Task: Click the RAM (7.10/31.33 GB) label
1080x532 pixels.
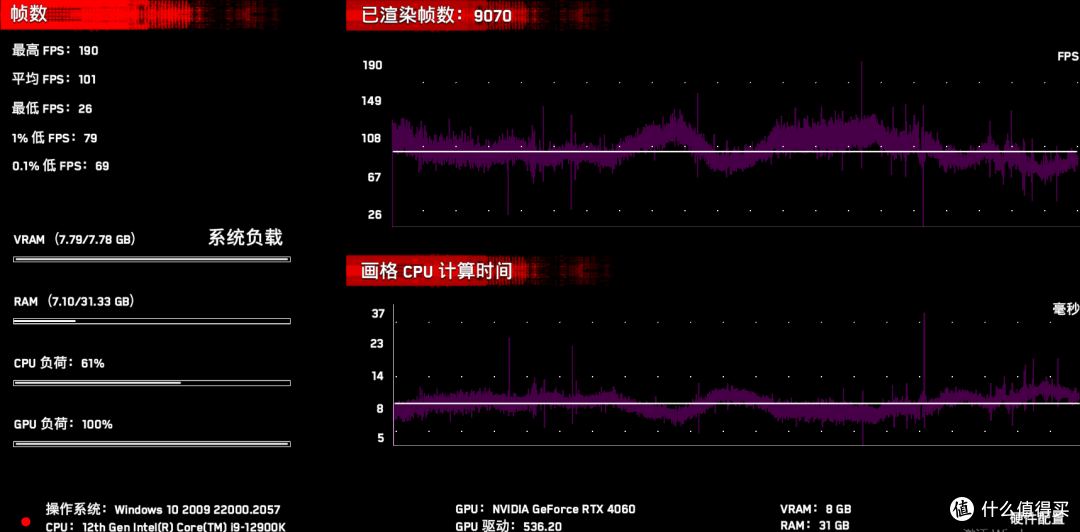Action: pos(74,301)
